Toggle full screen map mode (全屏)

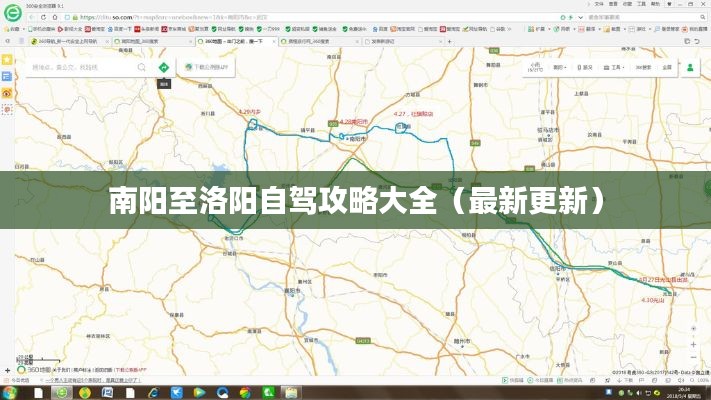(x=666, y=68)
